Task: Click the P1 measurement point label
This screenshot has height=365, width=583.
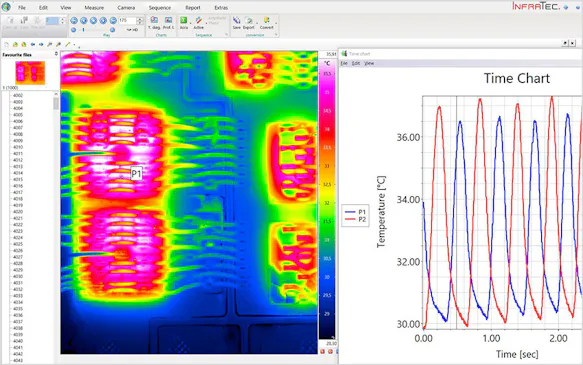Action: [x=136, y=174]
